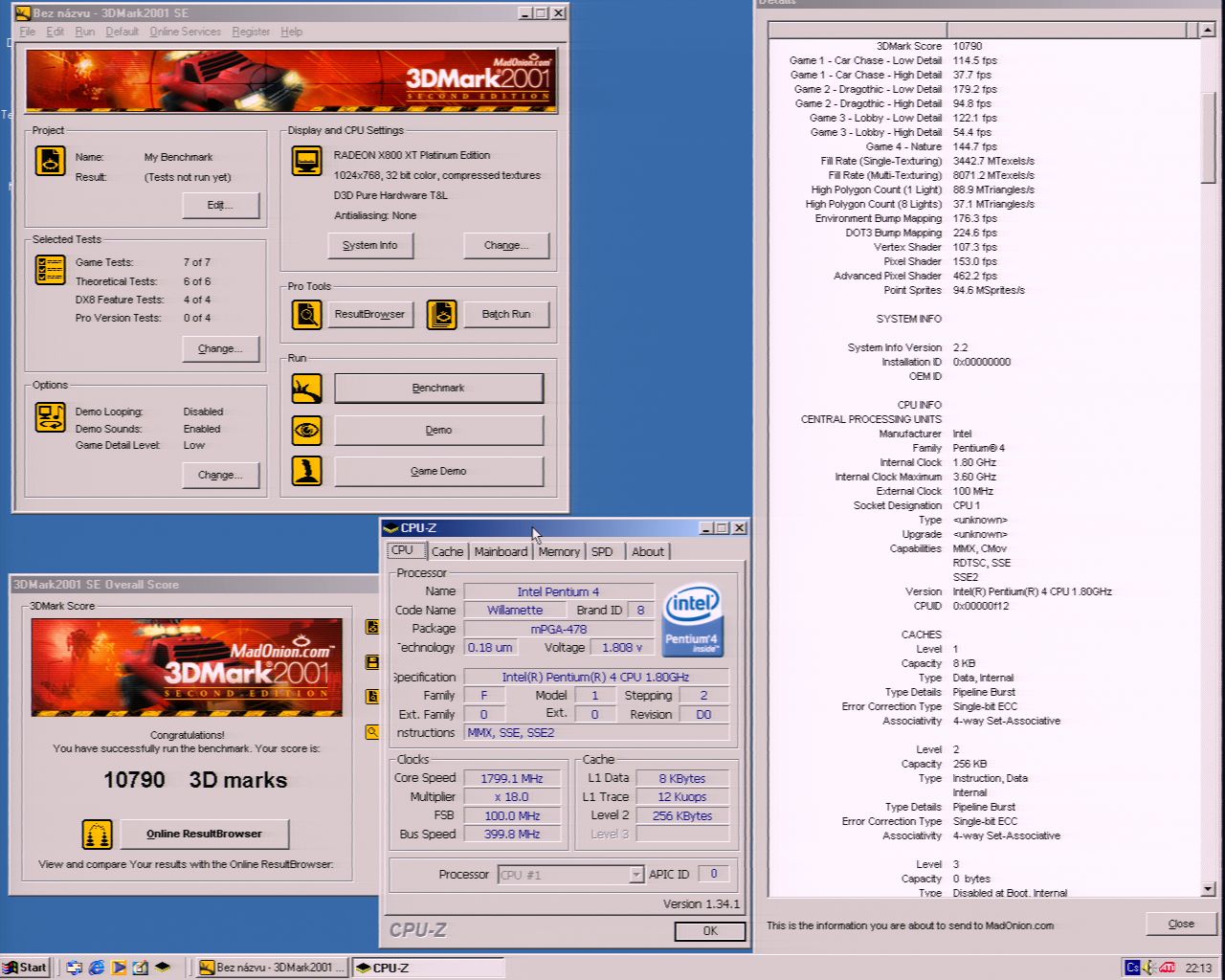Screen dimensions: 1225x980
Task: Click Change... under Selected Tests
Action: pos(220,348)
